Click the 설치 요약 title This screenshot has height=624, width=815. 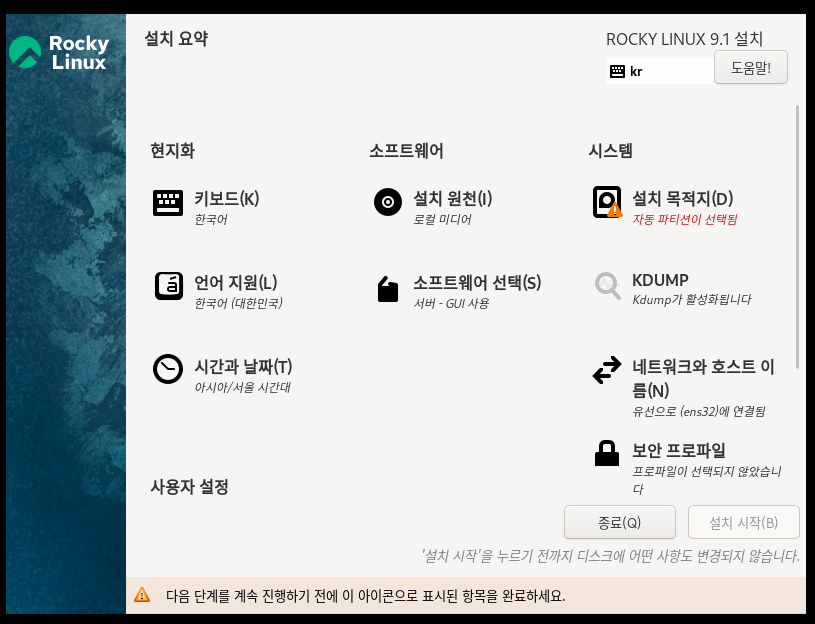176,38
